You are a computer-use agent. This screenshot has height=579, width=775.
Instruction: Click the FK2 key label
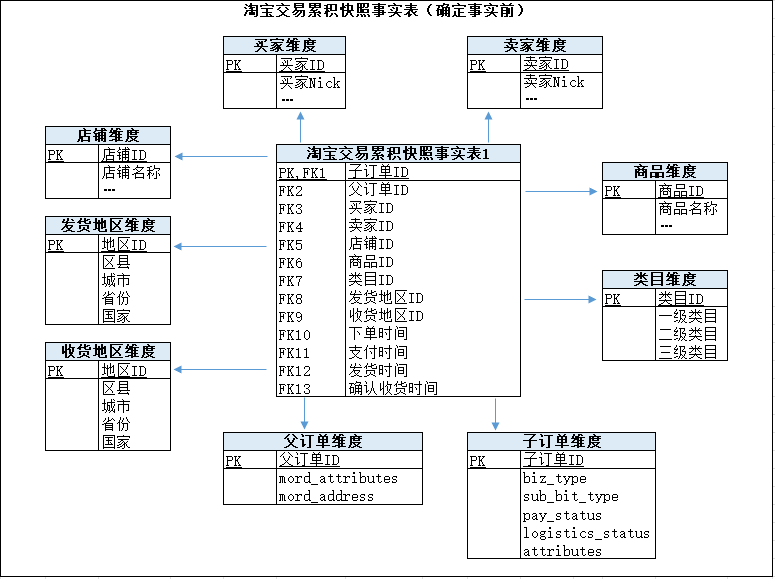tap(291, 191)
